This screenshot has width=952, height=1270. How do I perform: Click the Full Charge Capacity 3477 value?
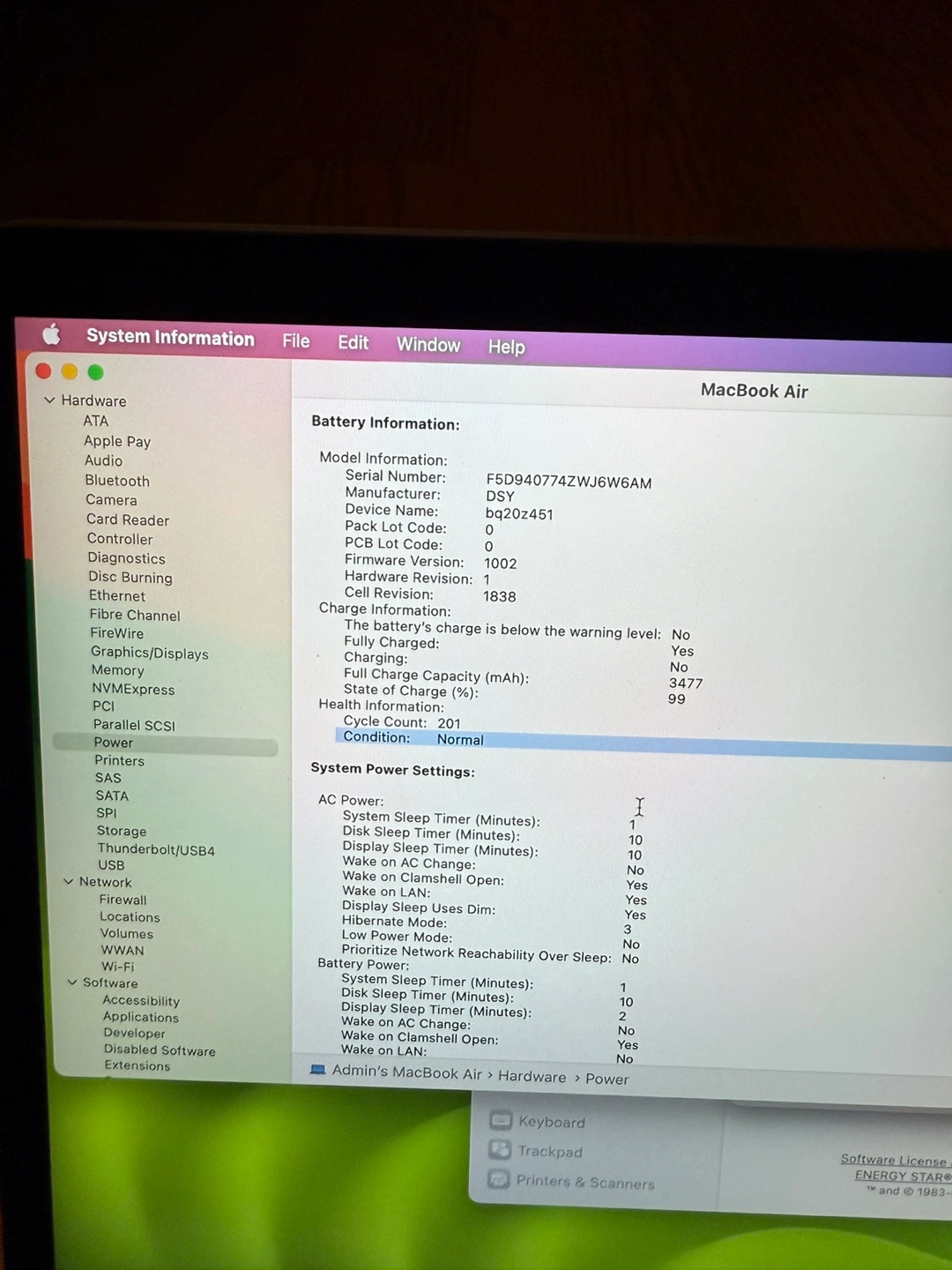point(686,683)
